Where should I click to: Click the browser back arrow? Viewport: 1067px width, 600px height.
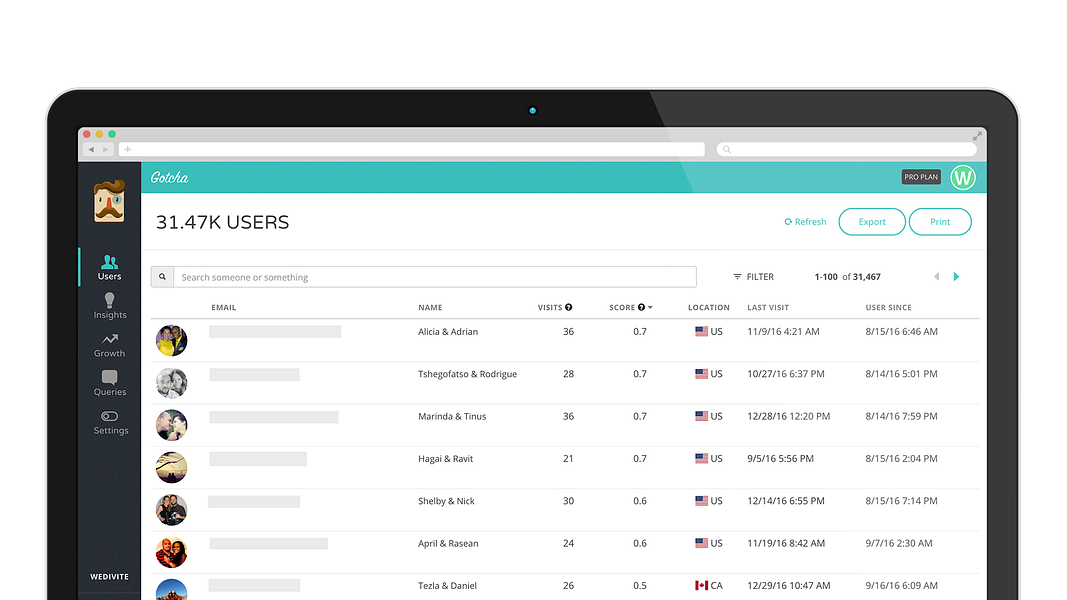pyautogui.click(x=91, y=149)
